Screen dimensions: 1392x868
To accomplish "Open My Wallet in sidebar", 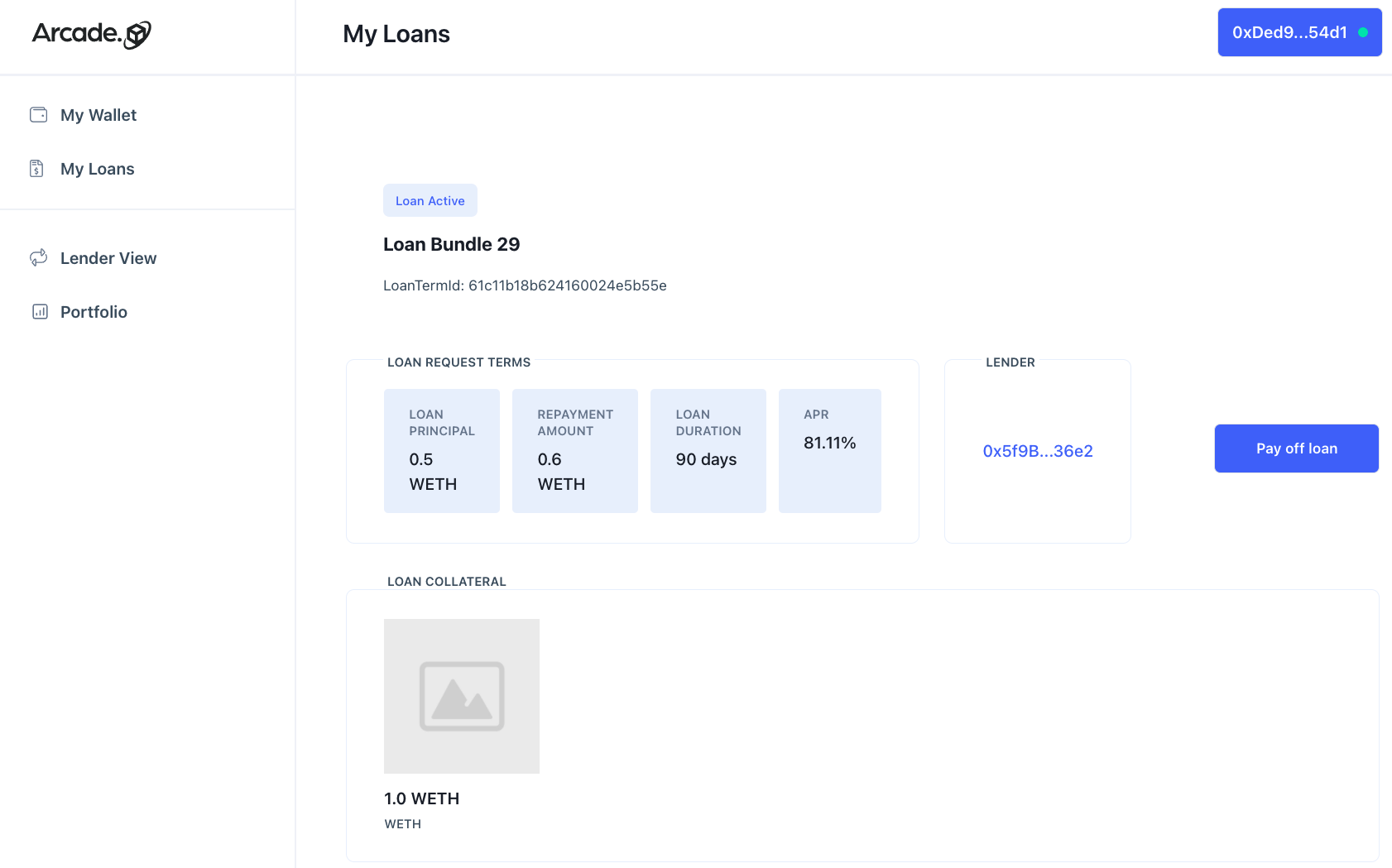I will [x=98, y=115].
